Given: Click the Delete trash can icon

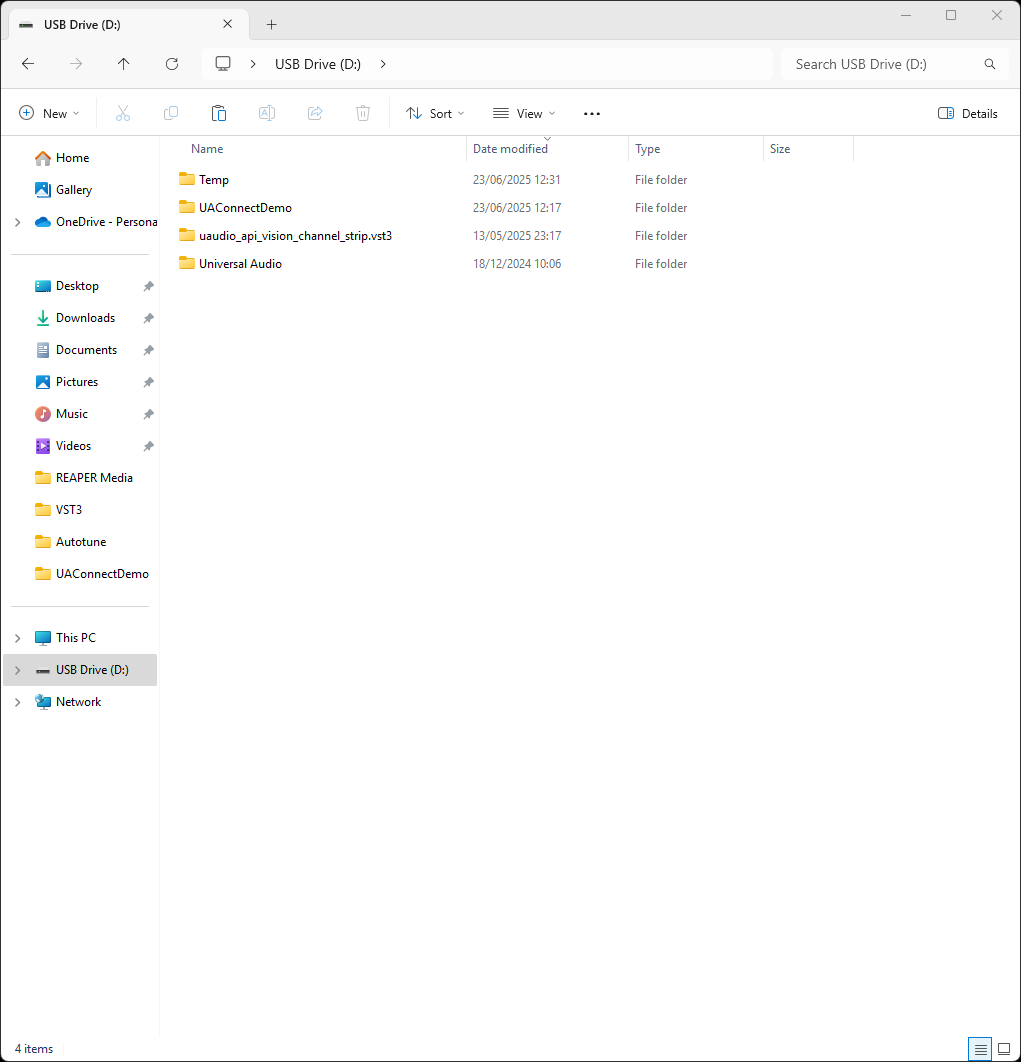Looking at the screenshot, I should click(x=363, y=113).
